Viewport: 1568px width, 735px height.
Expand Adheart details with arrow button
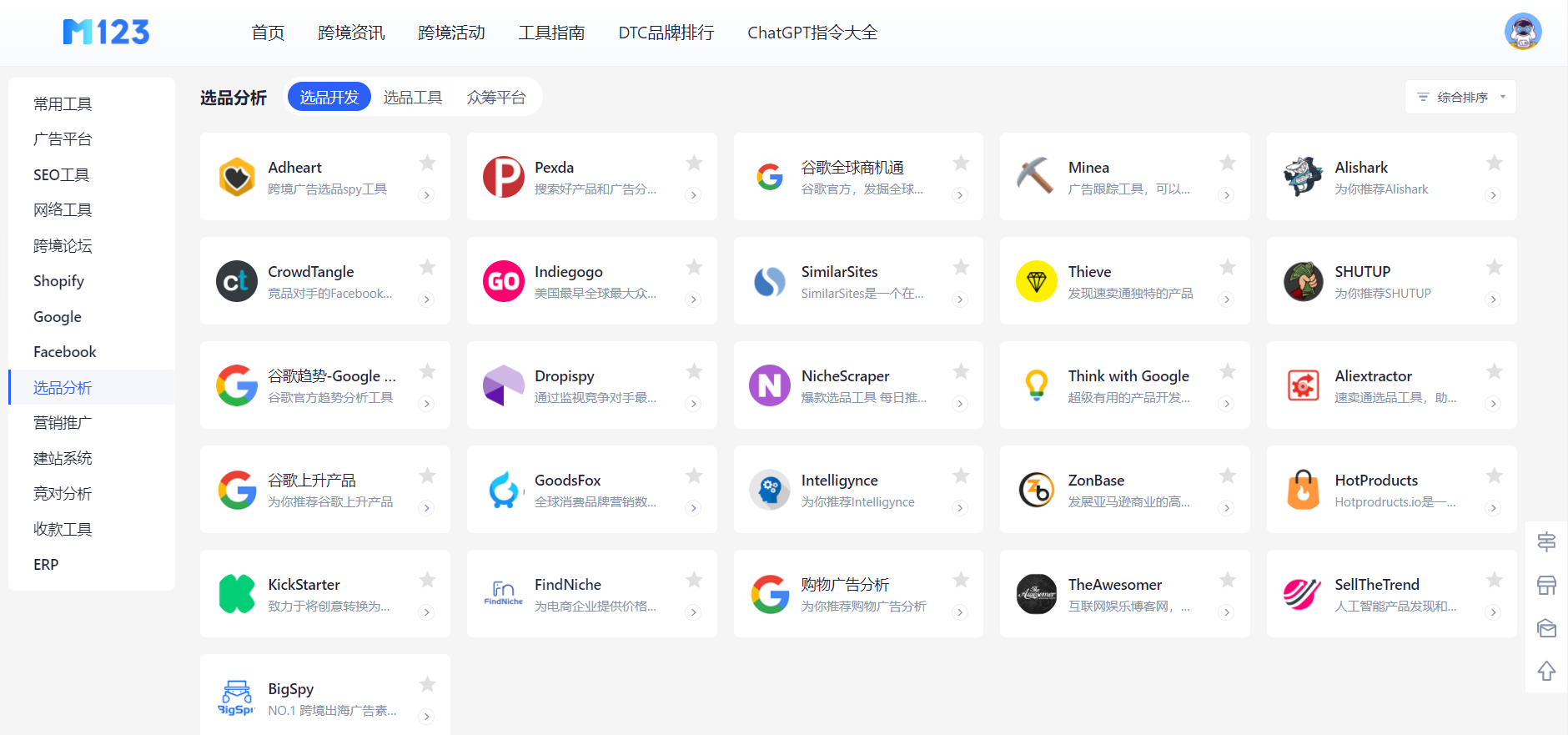[426, 195]
